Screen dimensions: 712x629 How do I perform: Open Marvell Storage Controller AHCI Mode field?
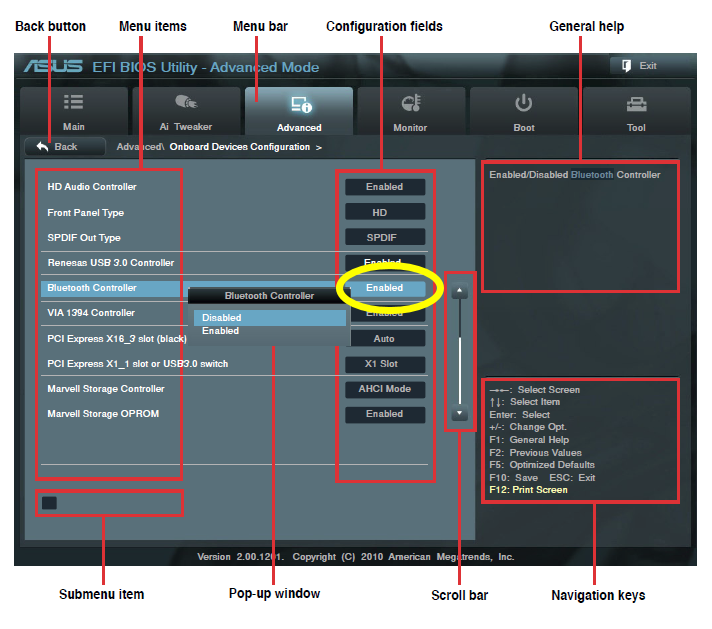tap(385, 389)
